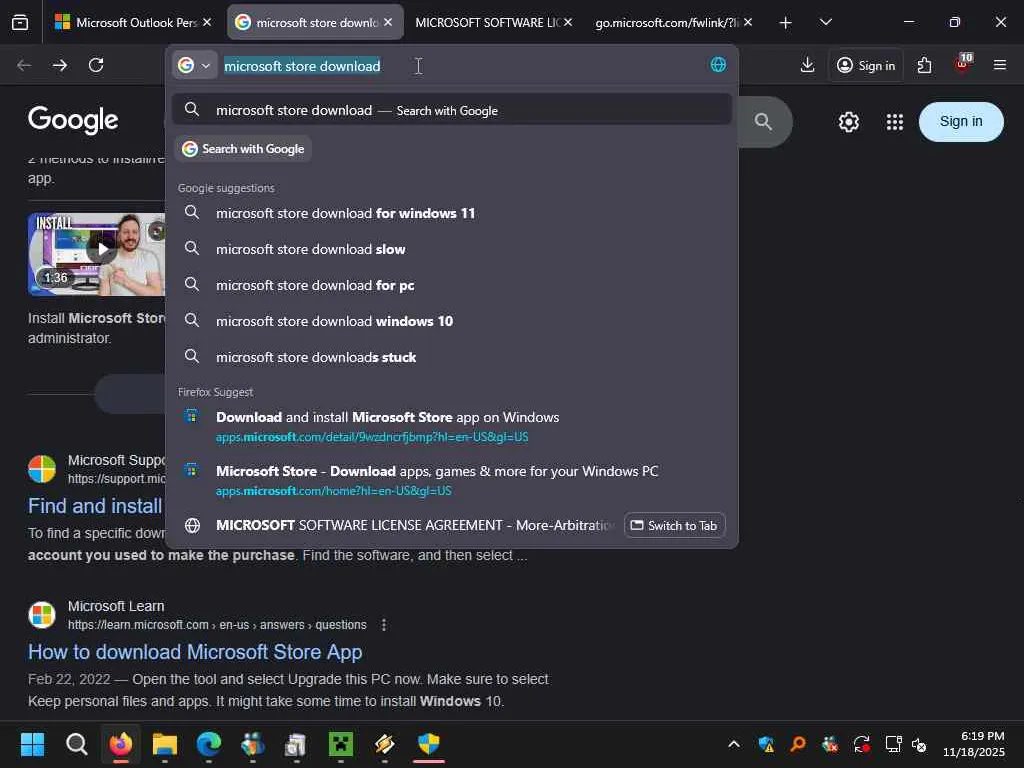Choose suggestion download for windows 11
1024x768 pixels.
[x=451, y=213]
